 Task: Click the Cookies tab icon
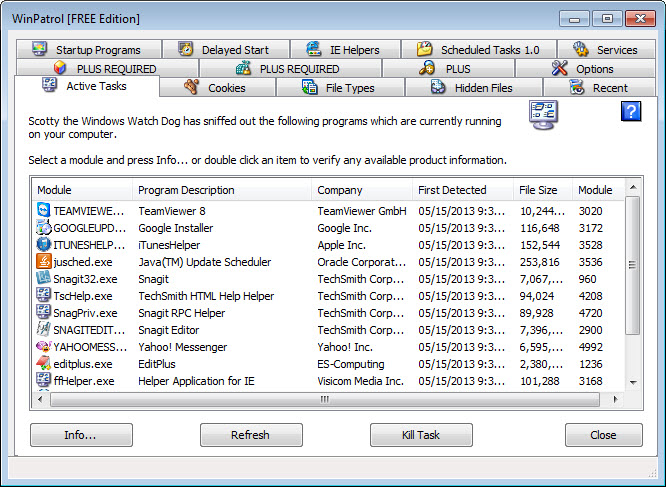tap(191, 87)
